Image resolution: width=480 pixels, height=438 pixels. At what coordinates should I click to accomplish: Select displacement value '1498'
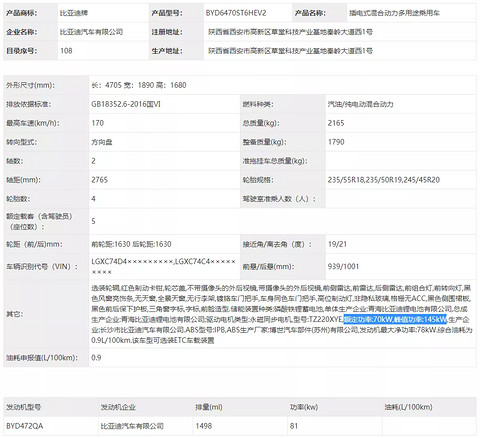[x=203, y=426]
